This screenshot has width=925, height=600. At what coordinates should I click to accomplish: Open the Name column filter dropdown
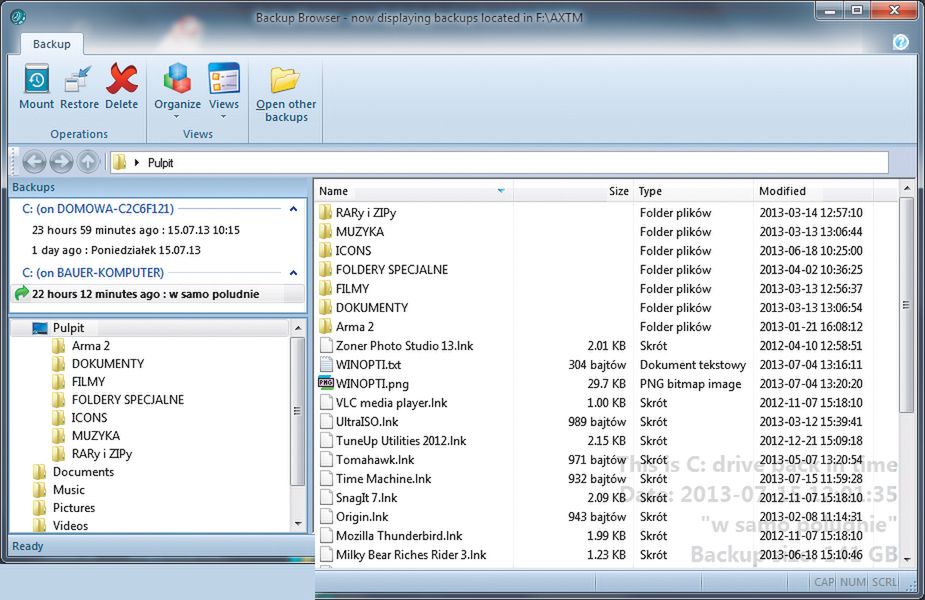click(x=501, y=191)
